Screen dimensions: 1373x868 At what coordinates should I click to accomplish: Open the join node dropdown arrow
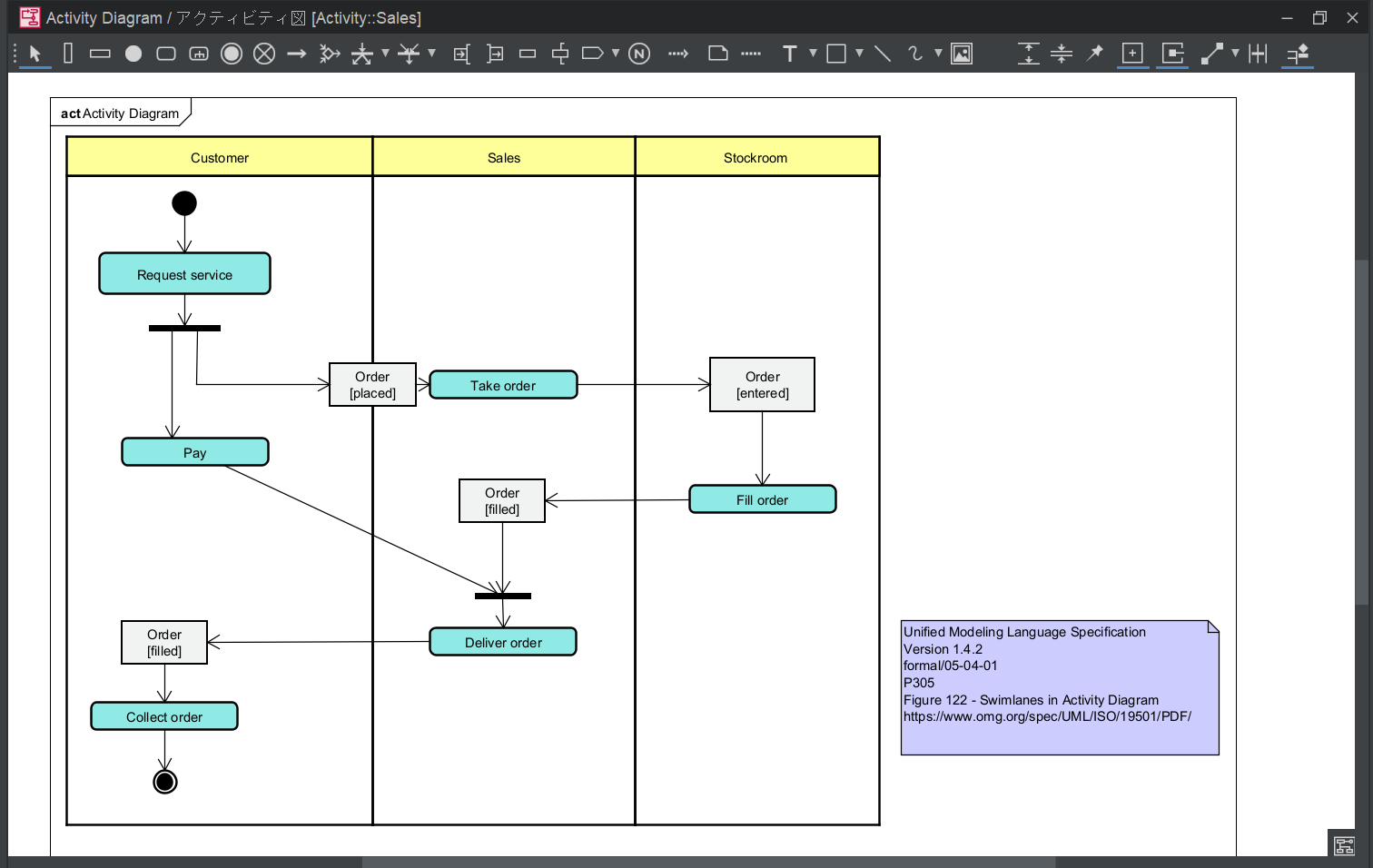point(431,53)
